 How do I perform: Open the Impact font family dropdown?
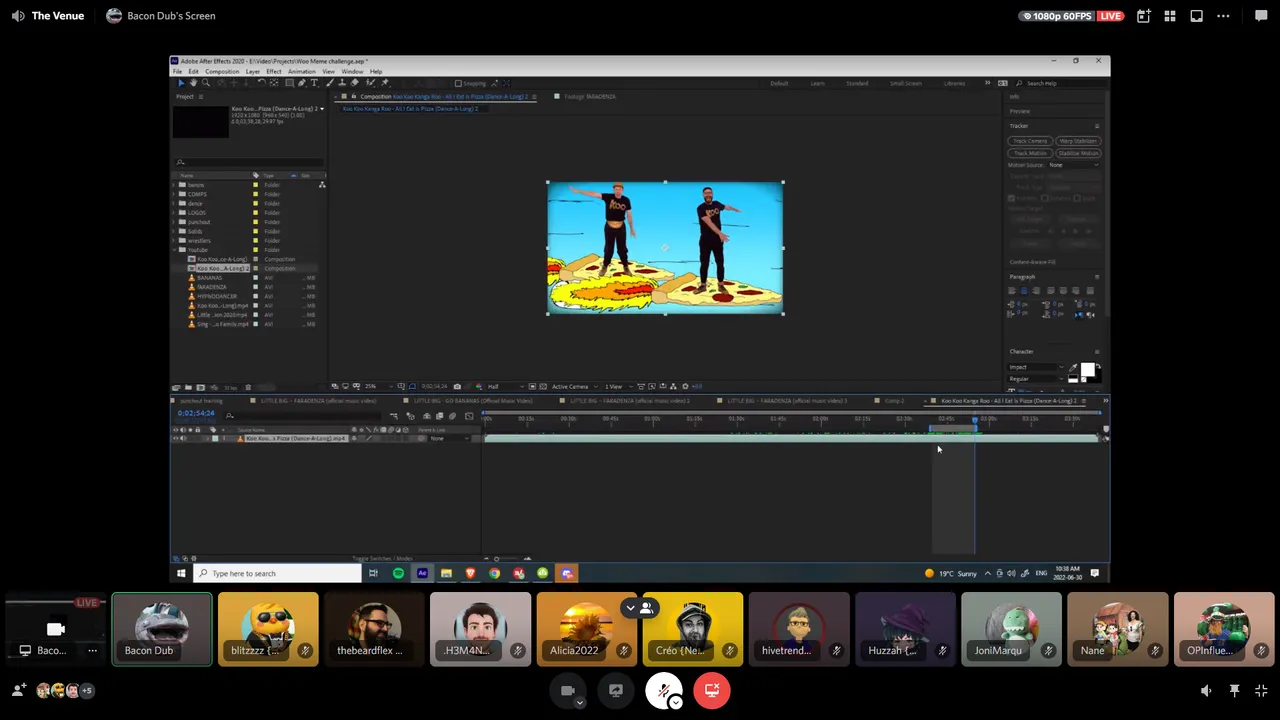1037,367
